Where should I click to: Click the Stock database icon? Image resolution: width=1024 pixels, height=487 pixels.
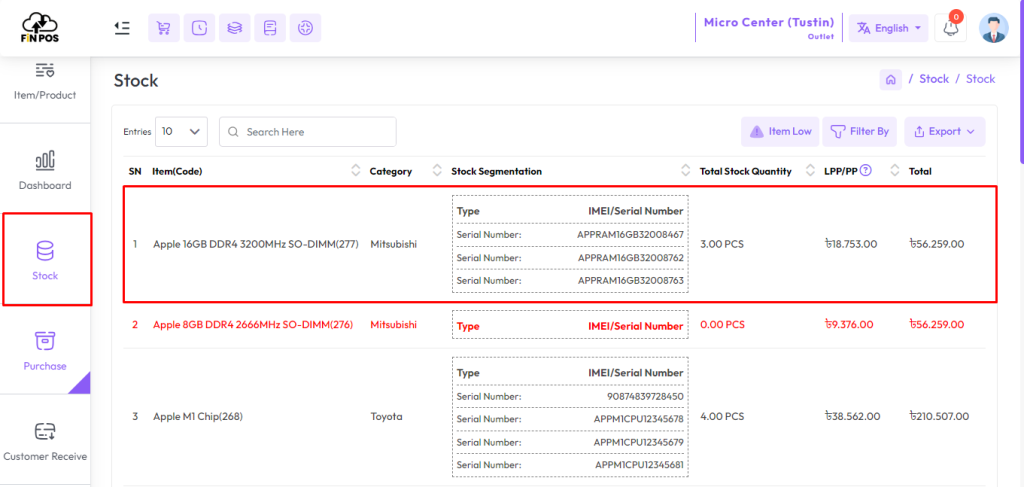tap(45, 250)
